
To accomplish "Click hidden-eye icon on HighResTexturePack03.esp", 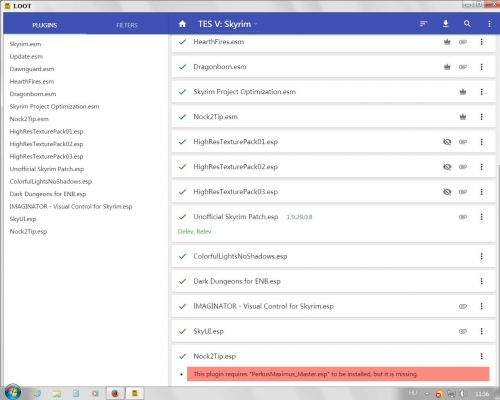I will coord(447,192).
